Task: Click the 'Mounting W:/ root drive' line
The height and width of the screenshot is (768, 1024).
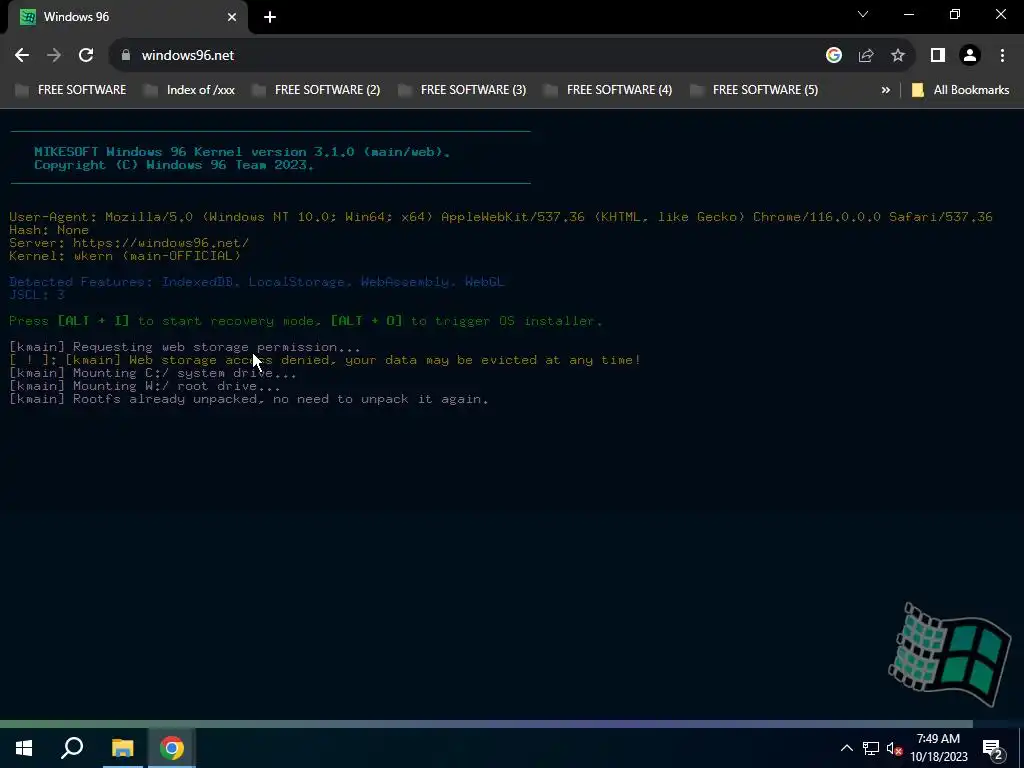Action: pyautogui.click(x=145, y=386)
